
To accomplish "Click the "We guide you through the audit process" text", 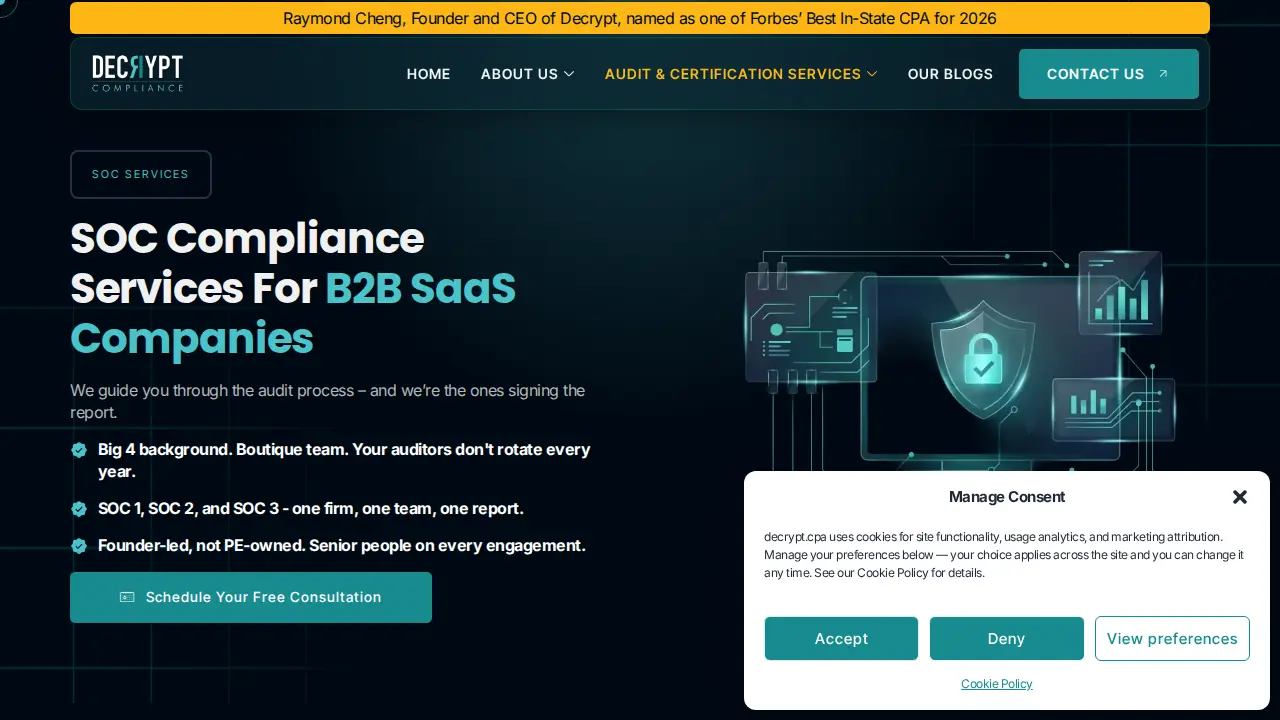I will pos(328,401).
